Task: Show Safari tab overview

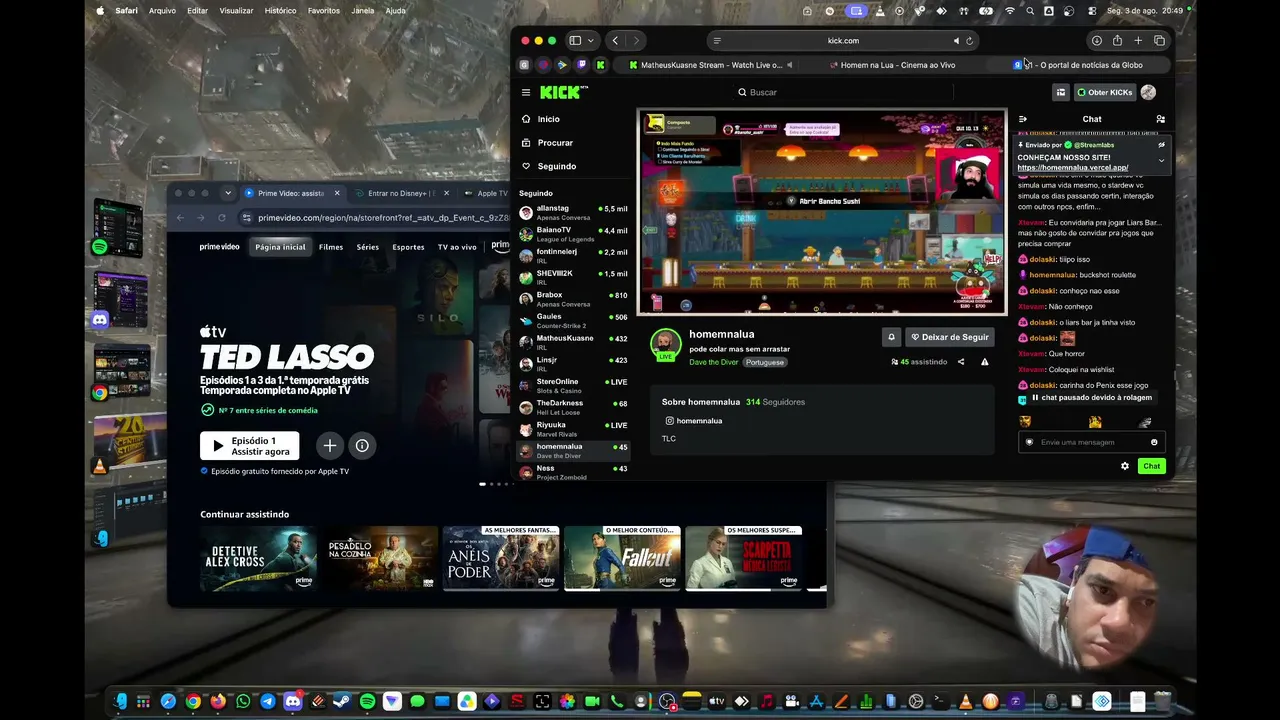Action: point(1159,41)
